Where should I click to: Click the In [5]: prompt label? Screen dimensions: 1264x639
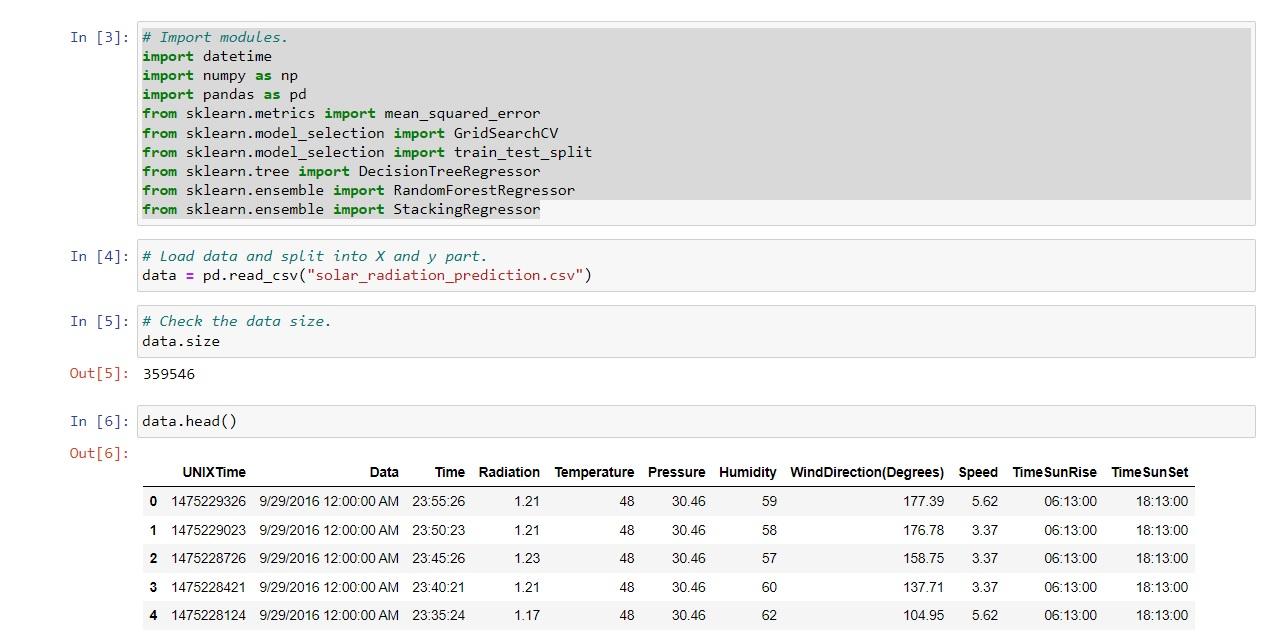[x=99, y=321]
